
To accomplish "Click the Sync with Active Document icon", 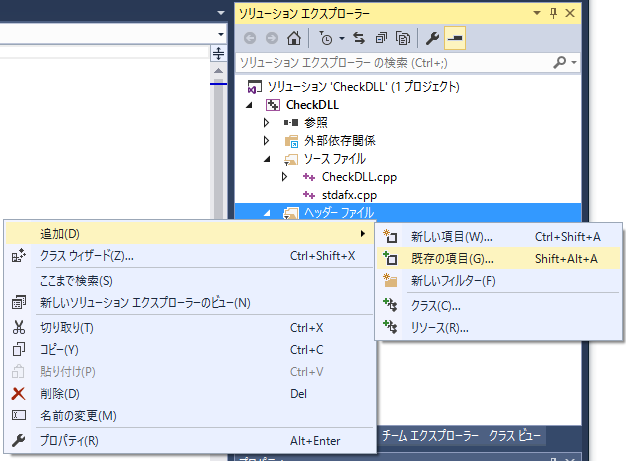I will click(361, 39).
